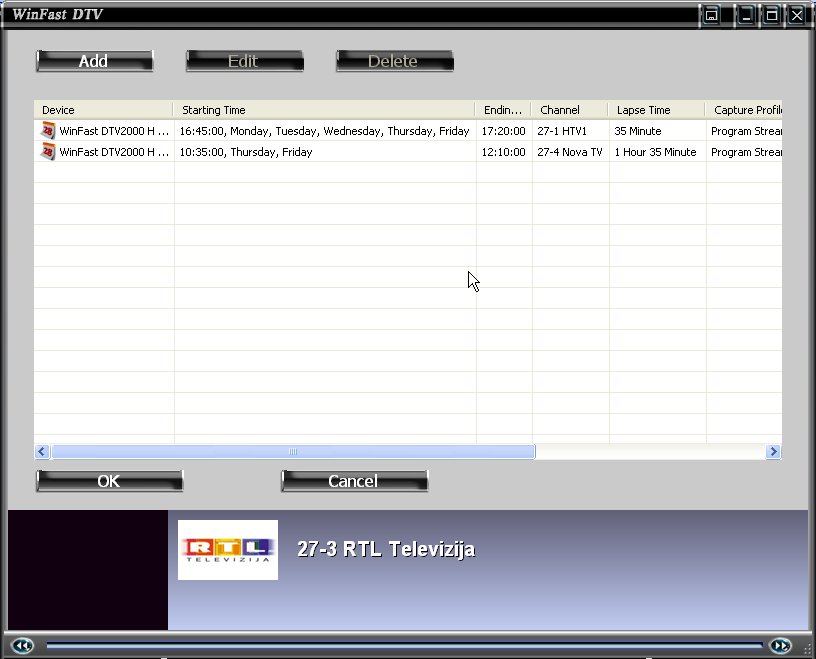The image size is (816, 659).
Task: Click the Delete schedule button
Action: [394, 61]
